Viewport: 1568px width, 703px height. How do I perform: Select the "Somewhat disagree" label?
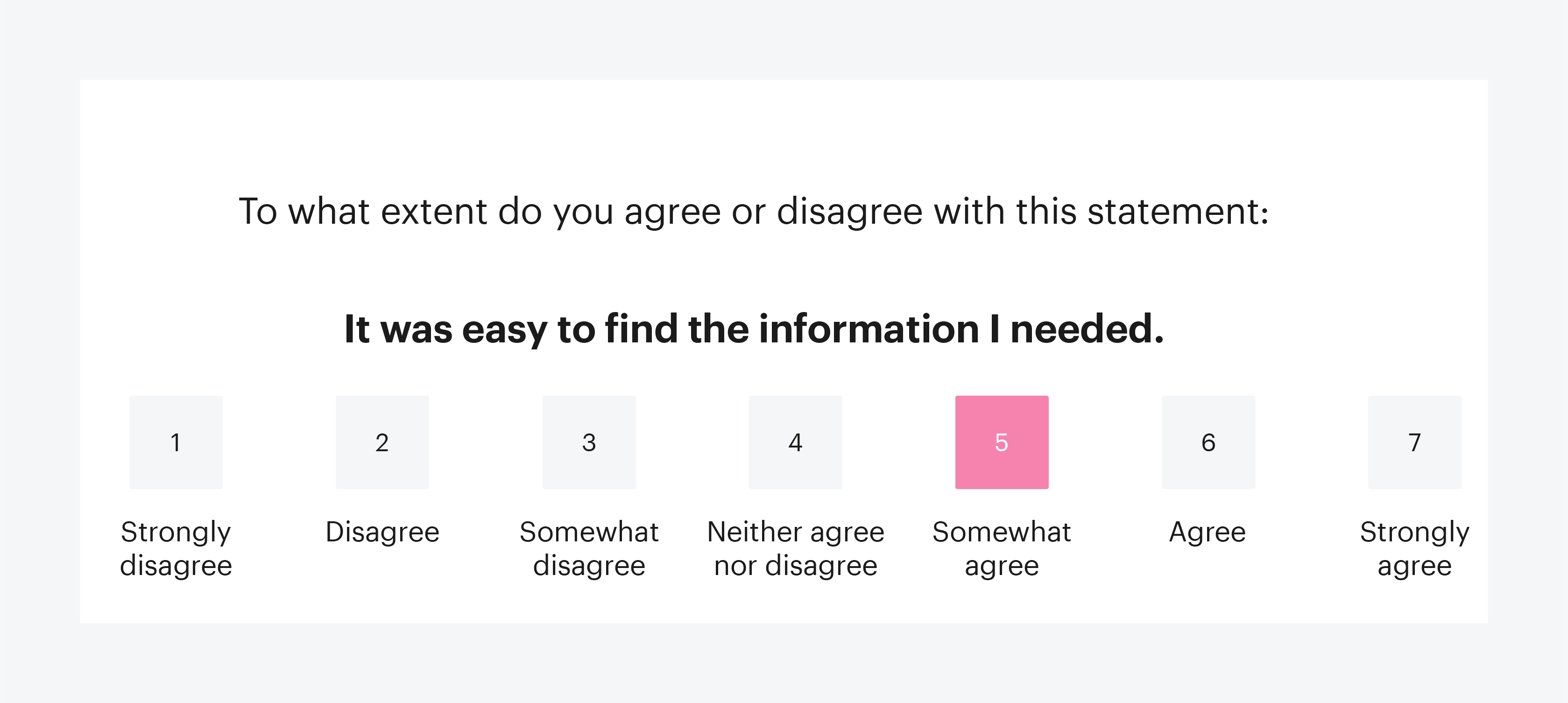[x=589, y=548]
